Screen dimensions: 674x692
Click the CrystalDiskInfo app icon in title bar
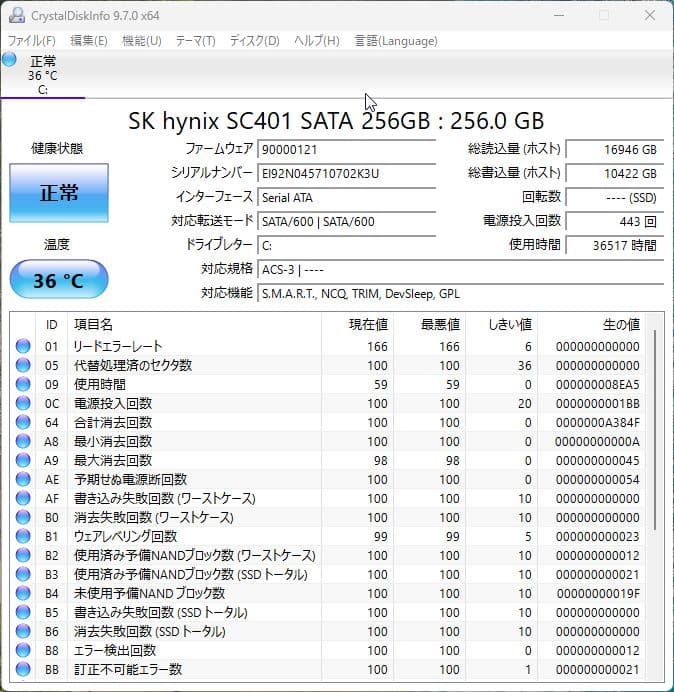(x=17, y=15)
